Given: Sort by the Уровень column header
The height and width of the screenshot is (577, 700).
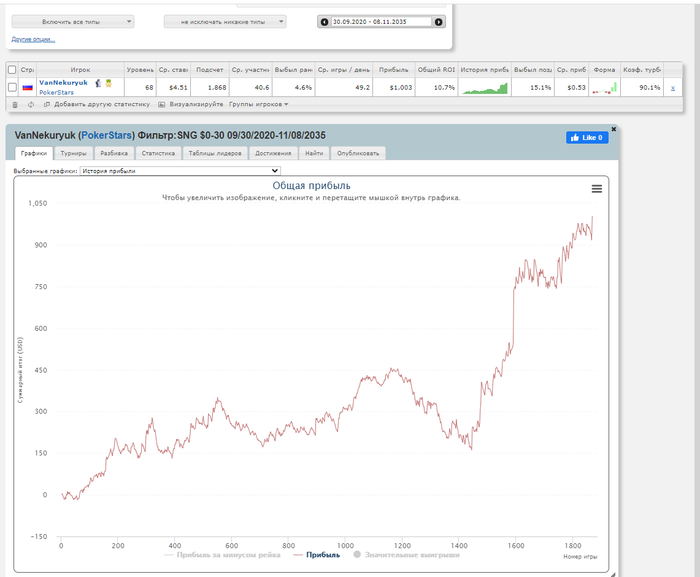Looking at the screenshot, I should (x=140, y=70).
